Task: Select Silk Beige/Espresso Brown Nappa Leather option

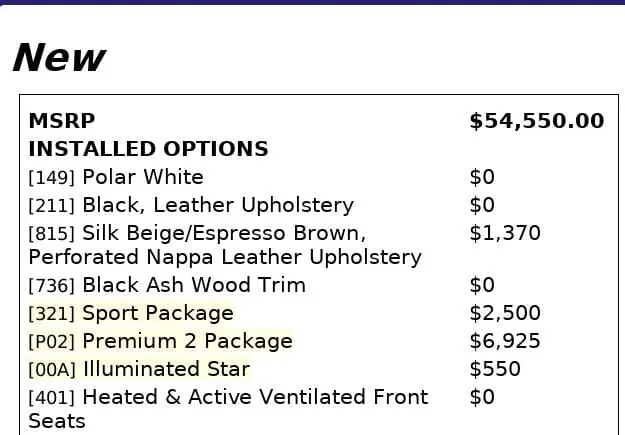Action: click(x=224, y=245)
